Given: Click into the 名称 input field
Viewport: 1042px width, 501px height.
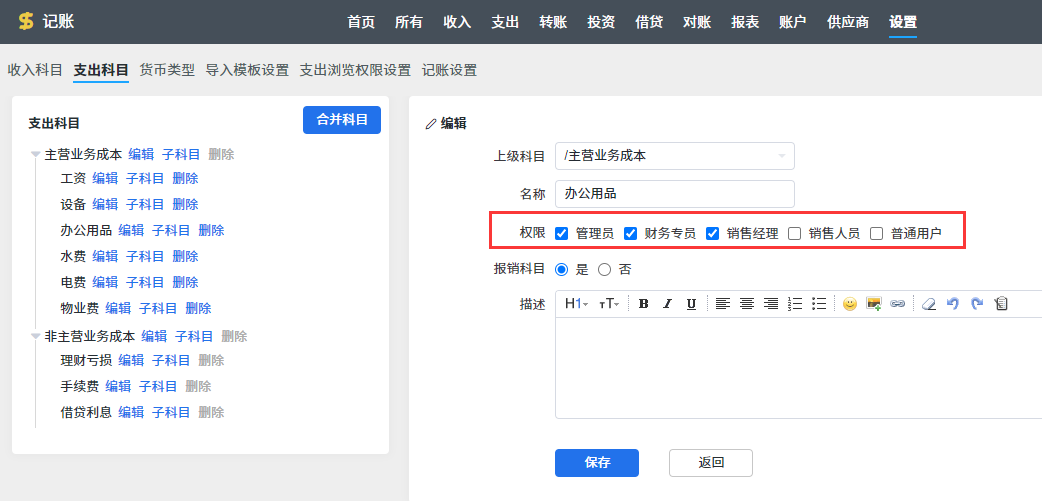Looking at the screenshot, I should click(674, 194).
